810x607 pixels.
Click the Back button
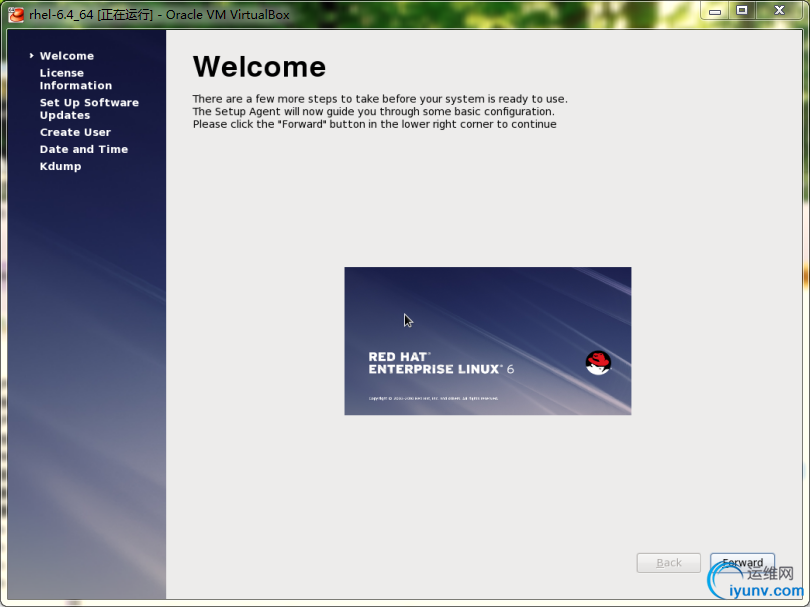(668, 563)
